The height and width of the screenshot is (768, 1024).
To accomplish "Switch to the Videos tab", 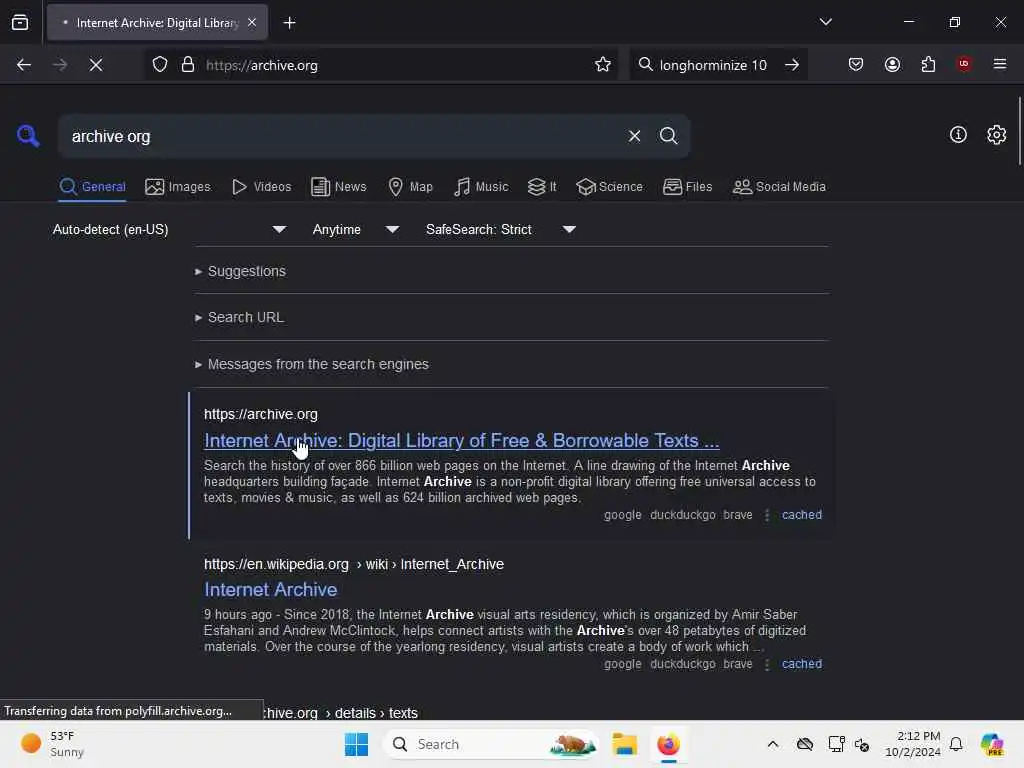I will coord(262,187).
